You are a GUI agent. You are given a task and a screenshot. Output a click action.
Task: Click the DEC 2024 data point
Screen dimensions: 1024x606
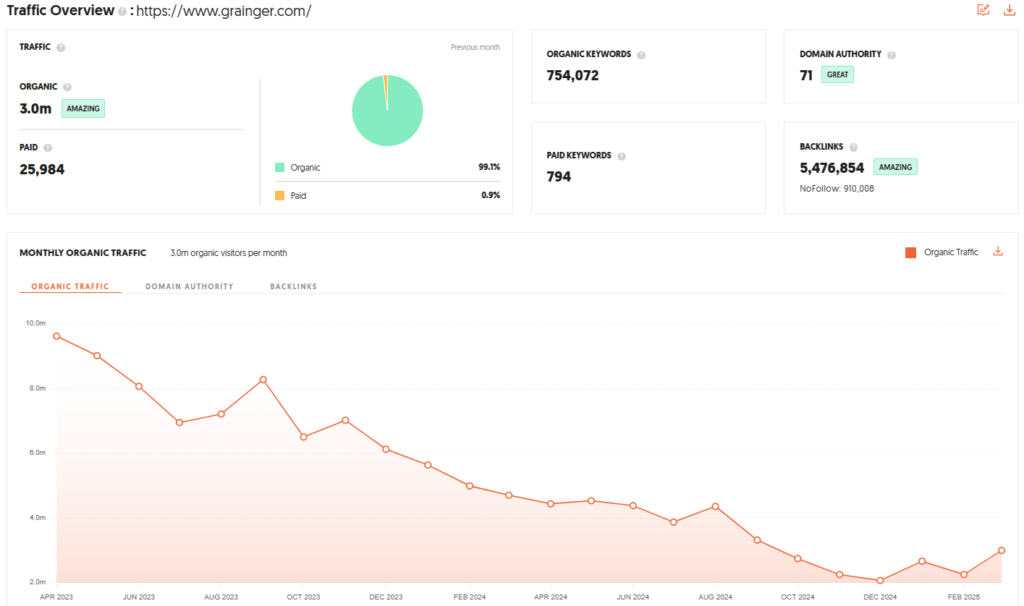pyautogui.click(x=880, y=580)
